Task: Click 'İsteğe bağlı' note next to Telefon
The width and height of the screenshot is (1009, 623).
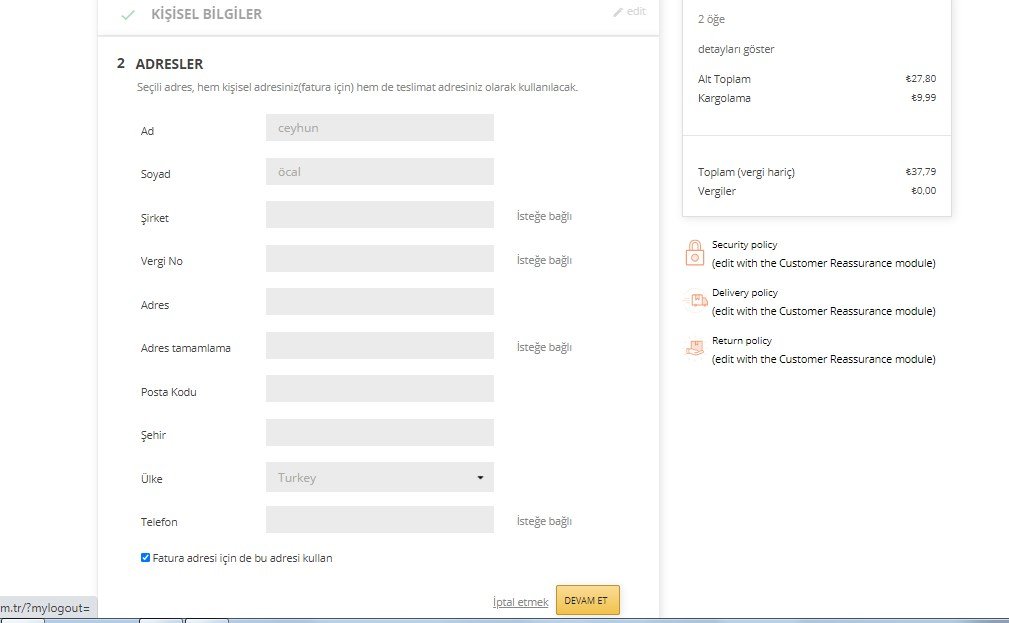Action: [544, 521]
